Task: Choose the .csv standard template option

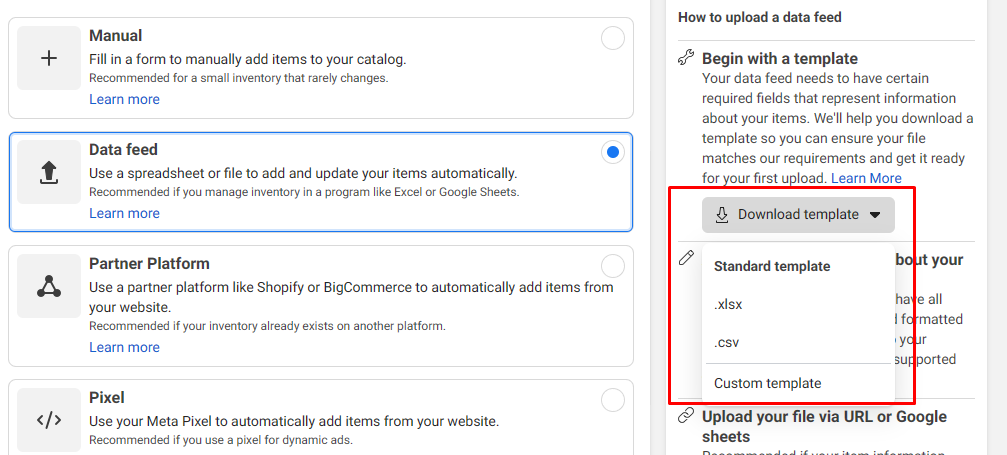Action: [726, 342]
